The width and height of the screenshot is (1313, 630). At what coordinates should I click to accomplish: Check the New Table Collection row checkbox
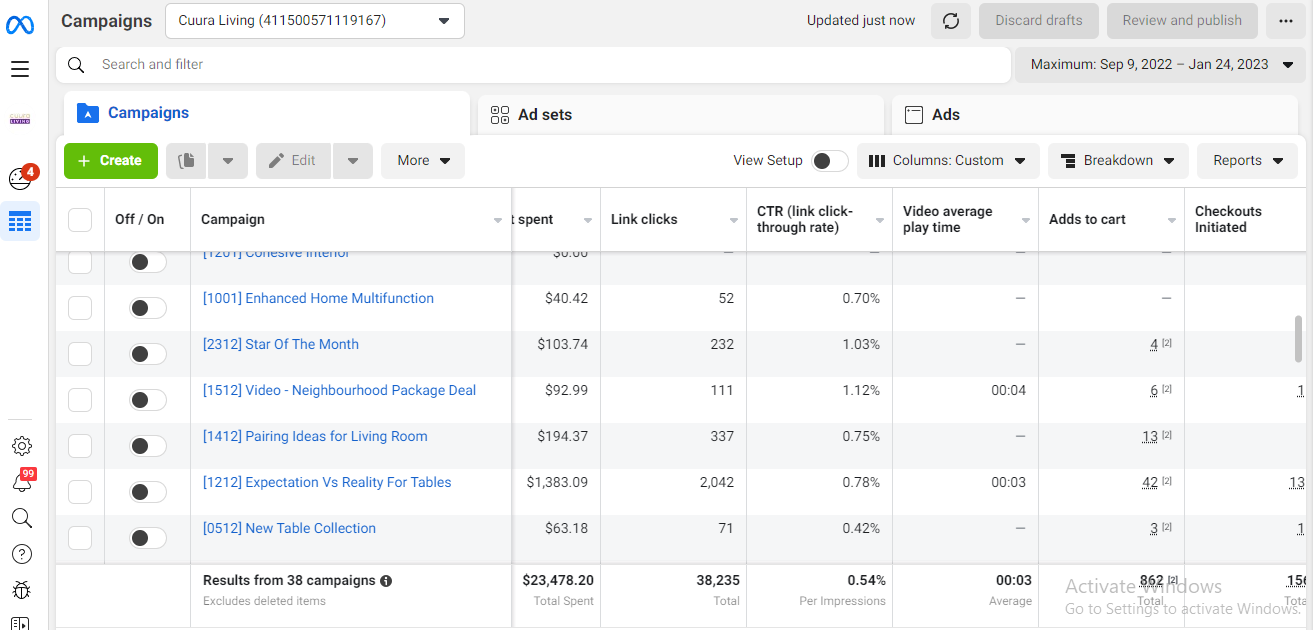(80, 538)
